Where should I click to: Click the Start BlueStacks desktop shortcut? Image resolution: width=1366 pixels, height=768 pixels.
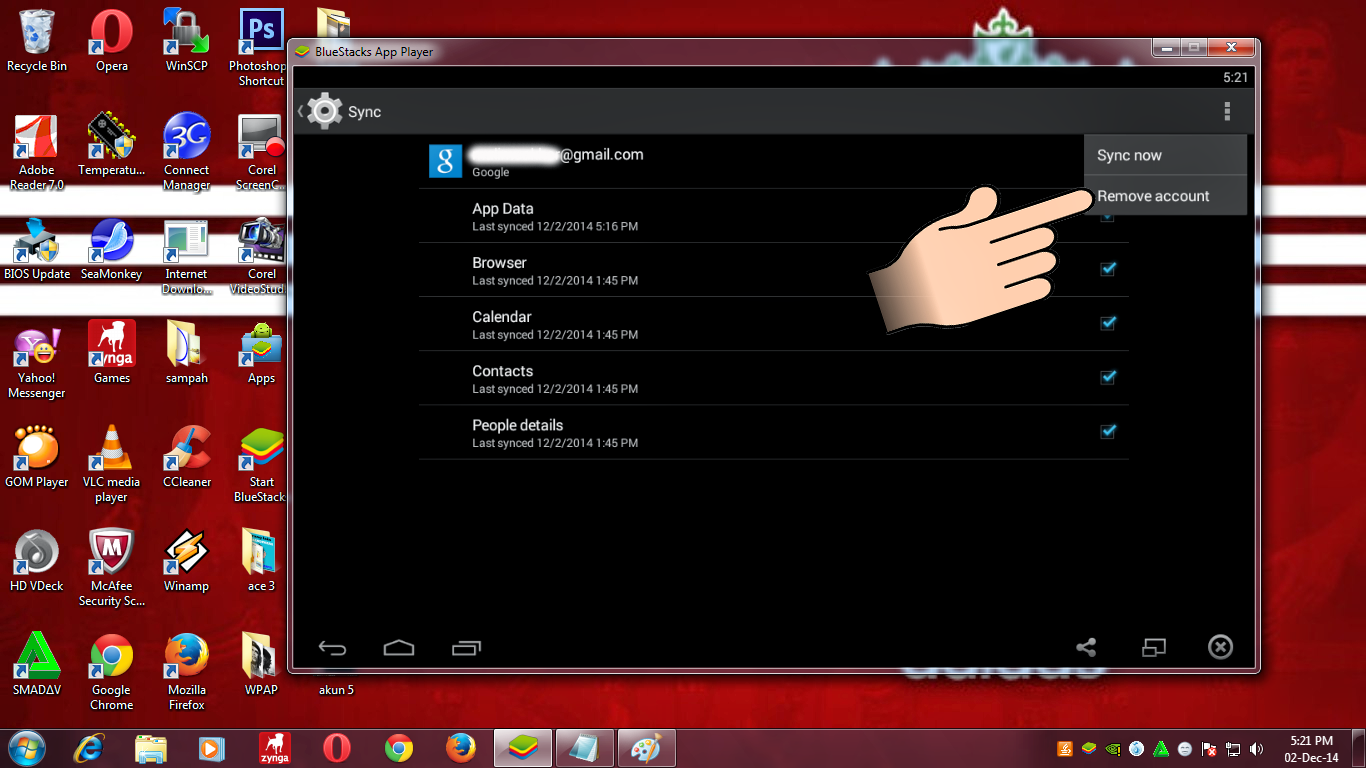[x=261, y=464]
